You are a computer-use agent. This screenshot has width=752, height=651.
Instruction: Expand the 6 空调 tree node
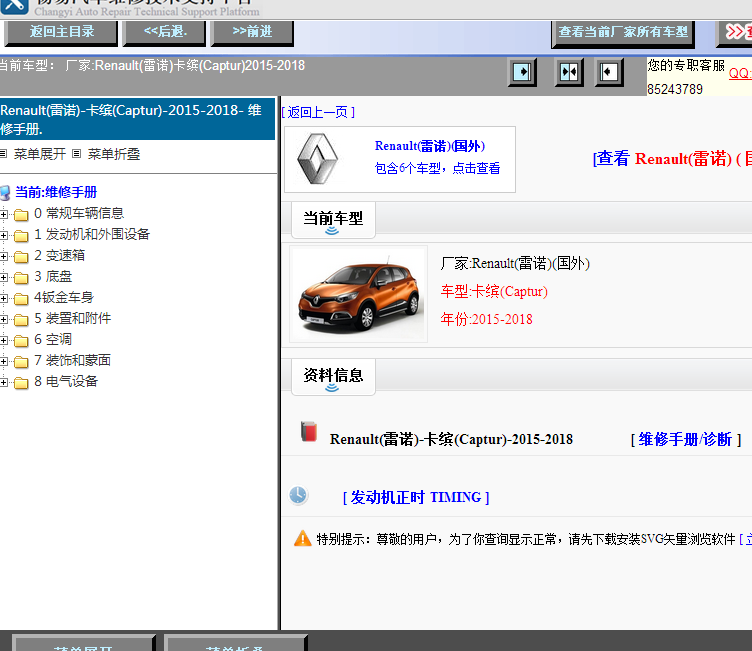tap(4, 340)
